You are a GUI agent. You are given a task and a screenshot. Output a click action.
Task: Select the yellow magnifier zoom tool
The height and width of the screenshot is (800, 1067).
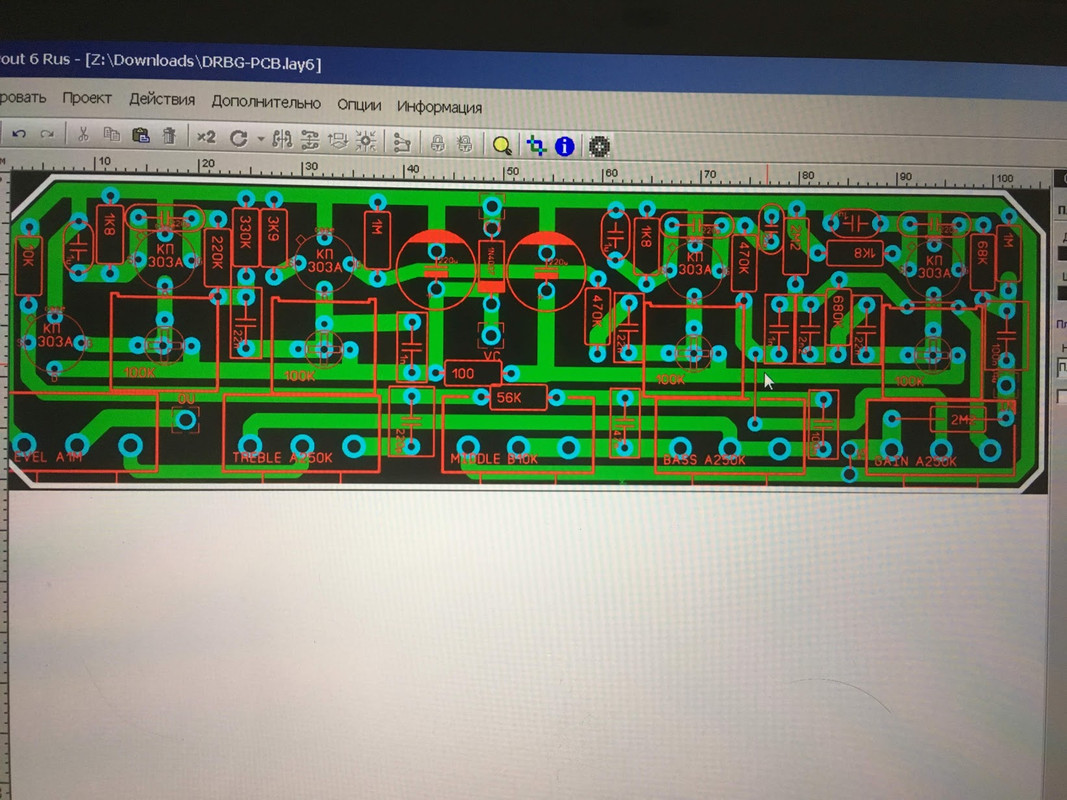point(502,146)
